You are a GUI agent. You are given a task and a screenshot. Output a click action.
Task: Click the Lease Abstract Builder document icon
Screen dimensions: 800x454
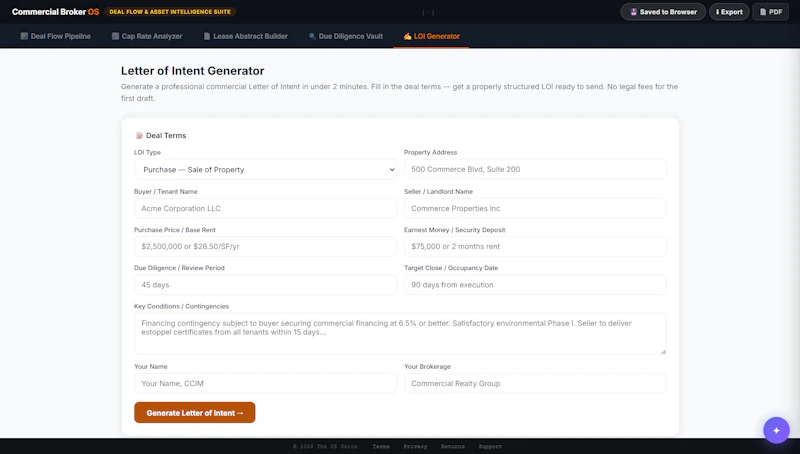coord(207,36)
